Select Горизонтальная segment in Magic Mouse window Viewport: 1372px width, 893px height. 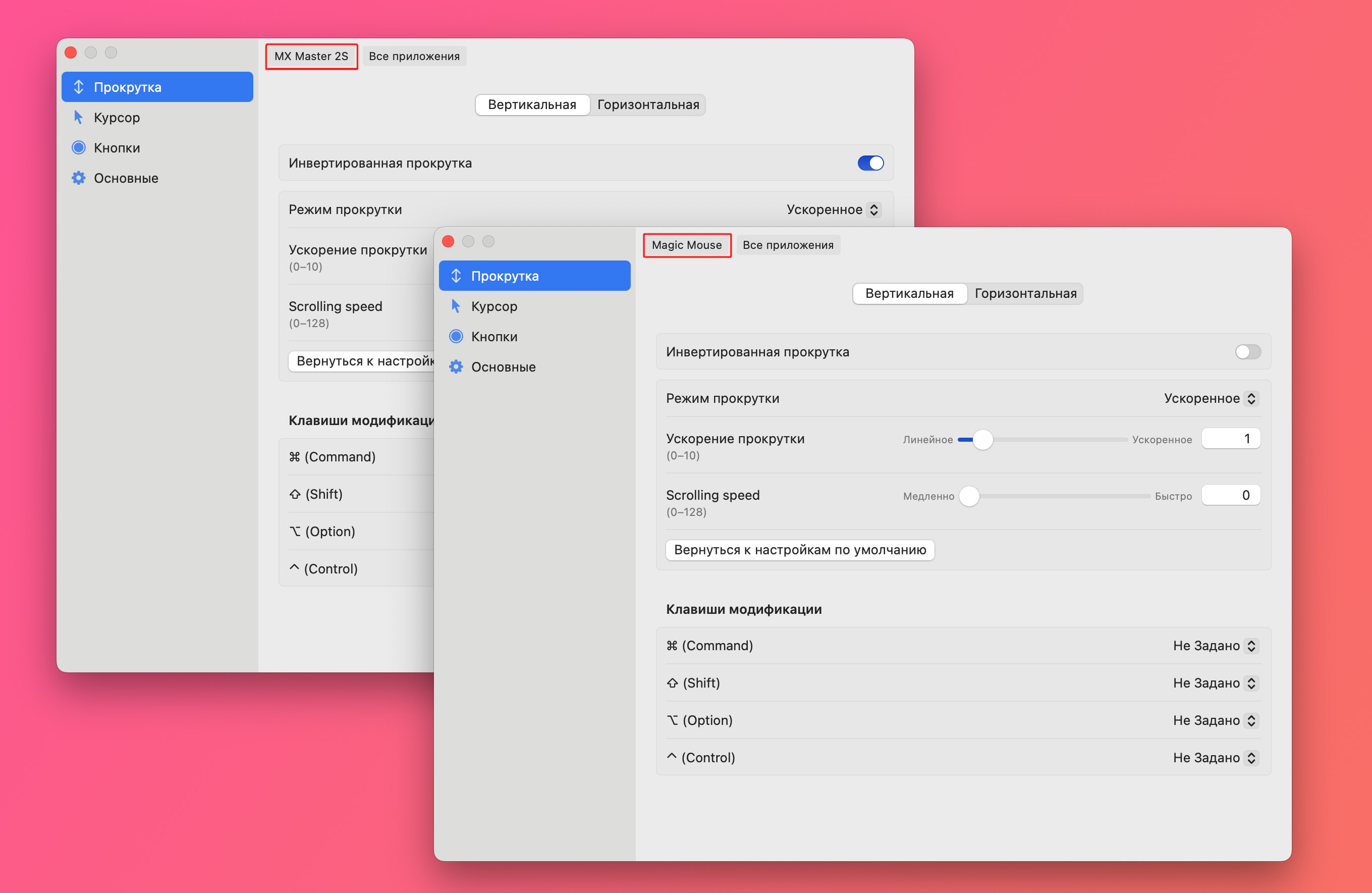[1025, 294]
